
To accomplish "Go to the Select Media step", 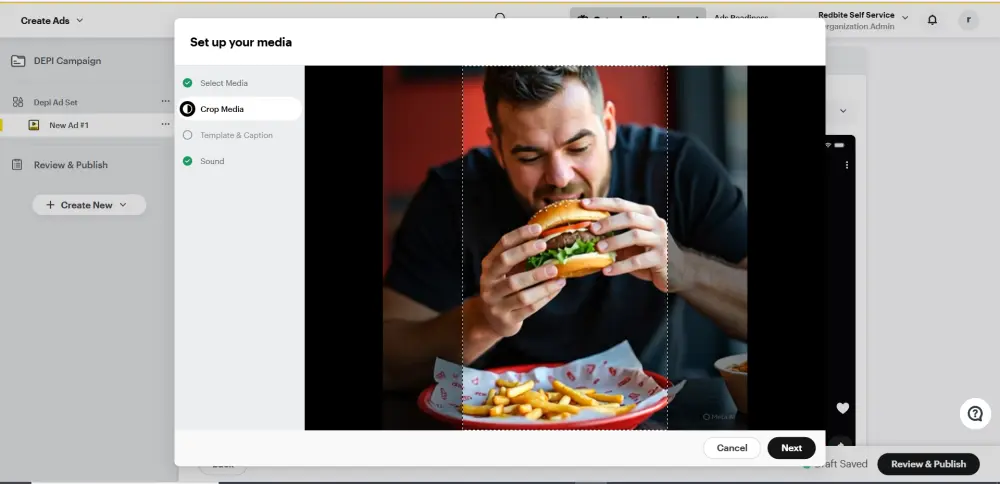I will coord(224,83).
